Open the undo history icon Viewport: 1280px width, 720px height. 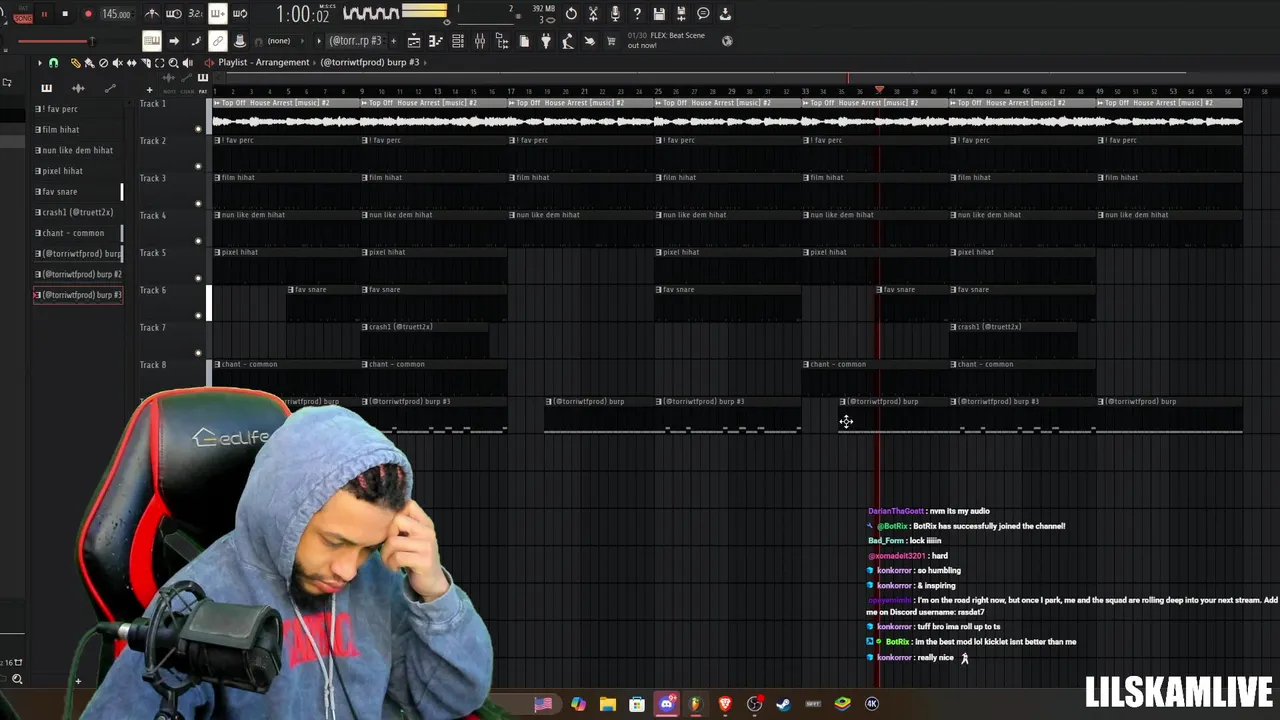pos(571,14)
